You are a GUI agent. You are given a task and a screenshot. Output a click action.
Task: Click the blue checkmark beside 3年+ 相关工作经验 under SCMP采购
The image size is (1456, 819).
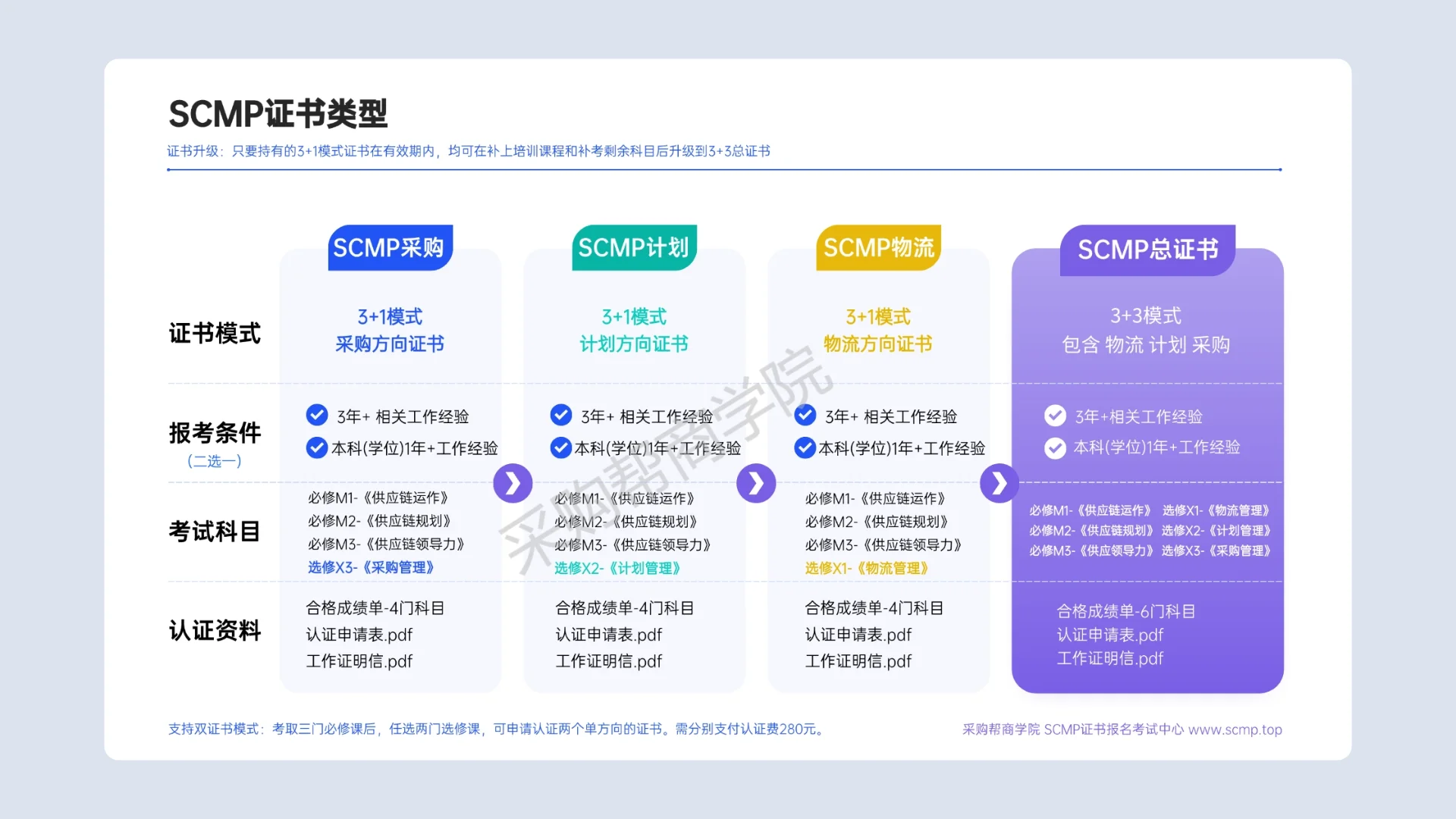tap(315, 416)
